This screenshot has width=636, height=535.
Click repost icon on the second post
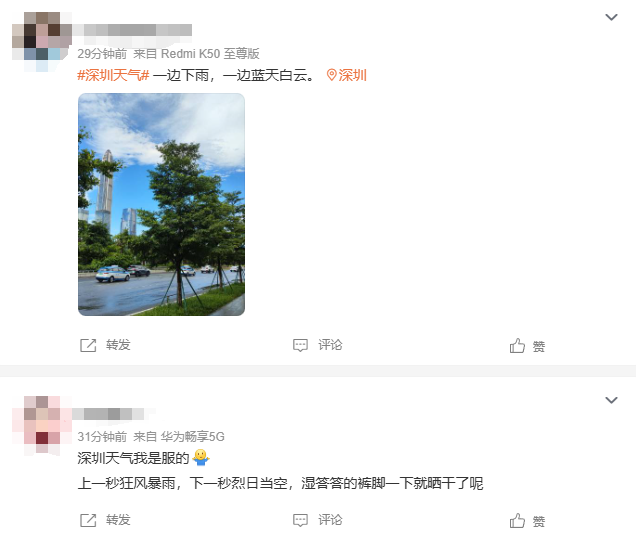pos(88,520)
